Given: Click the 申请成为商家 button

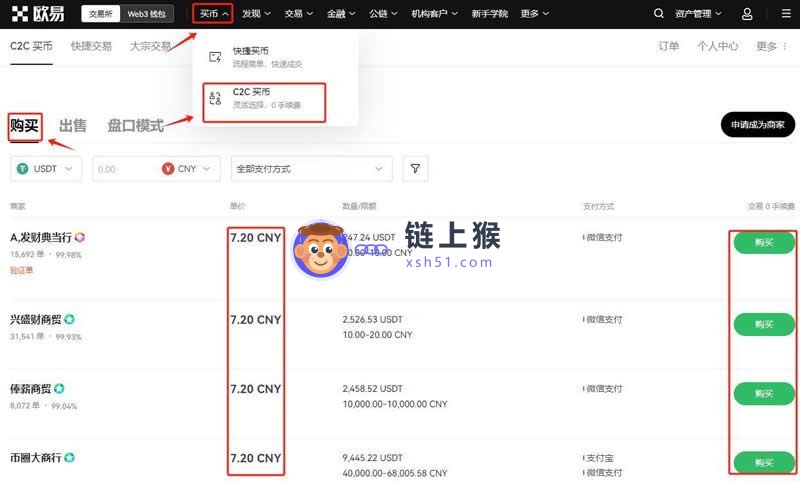Looking at the screenshot, I should [x=758, y=124].
